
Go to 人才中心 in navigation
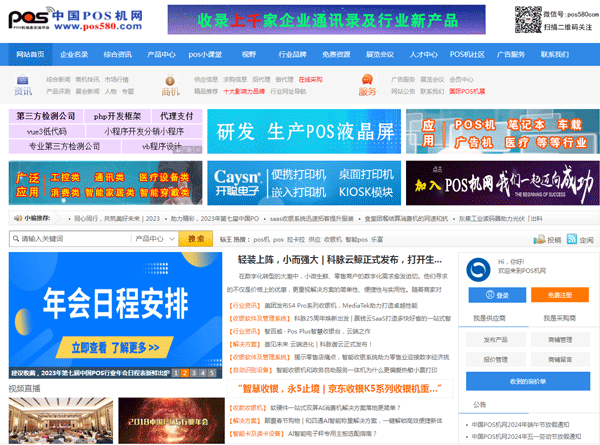(x=423, y=54)
